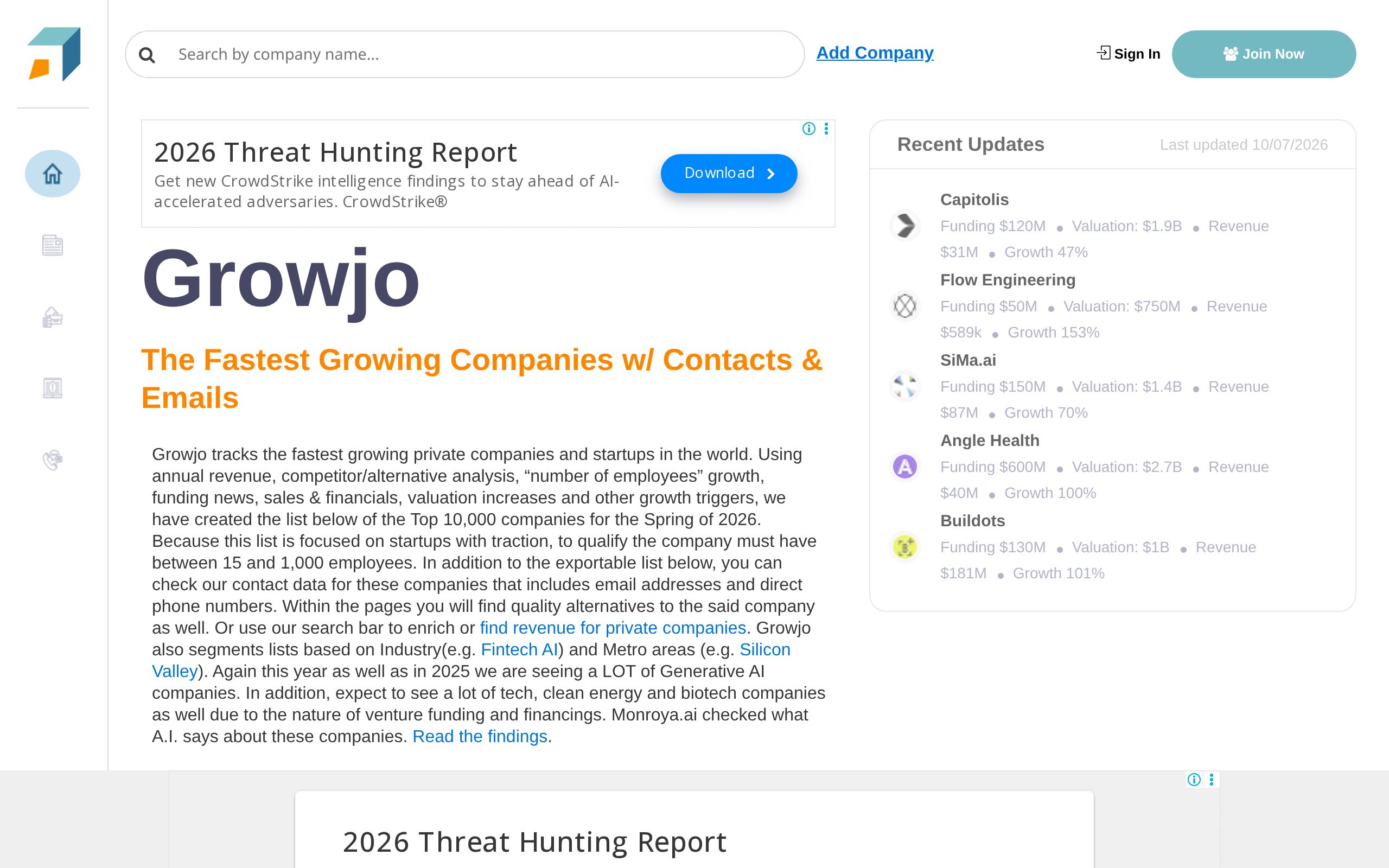Screen dimensions: 1389x868
Task: Click the 'Recent Updates' heading
Action: pyautogui.click(x=971, y=145)
